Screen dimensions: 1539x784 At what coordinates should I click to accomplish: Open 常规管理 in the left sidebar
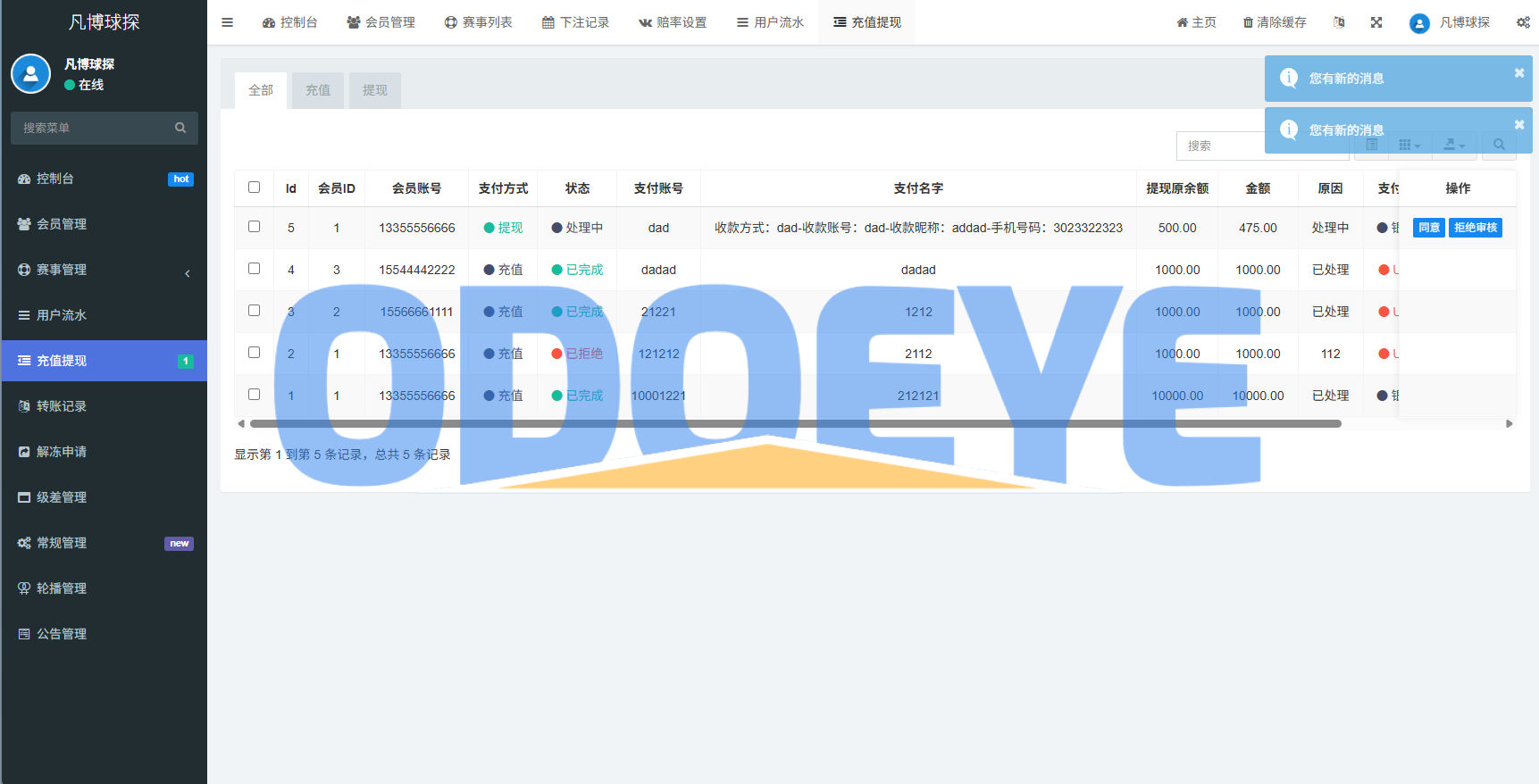(105, 543)
